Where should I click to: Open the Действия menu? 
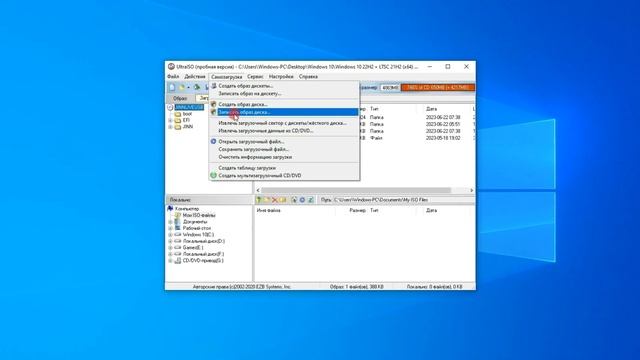195,77
